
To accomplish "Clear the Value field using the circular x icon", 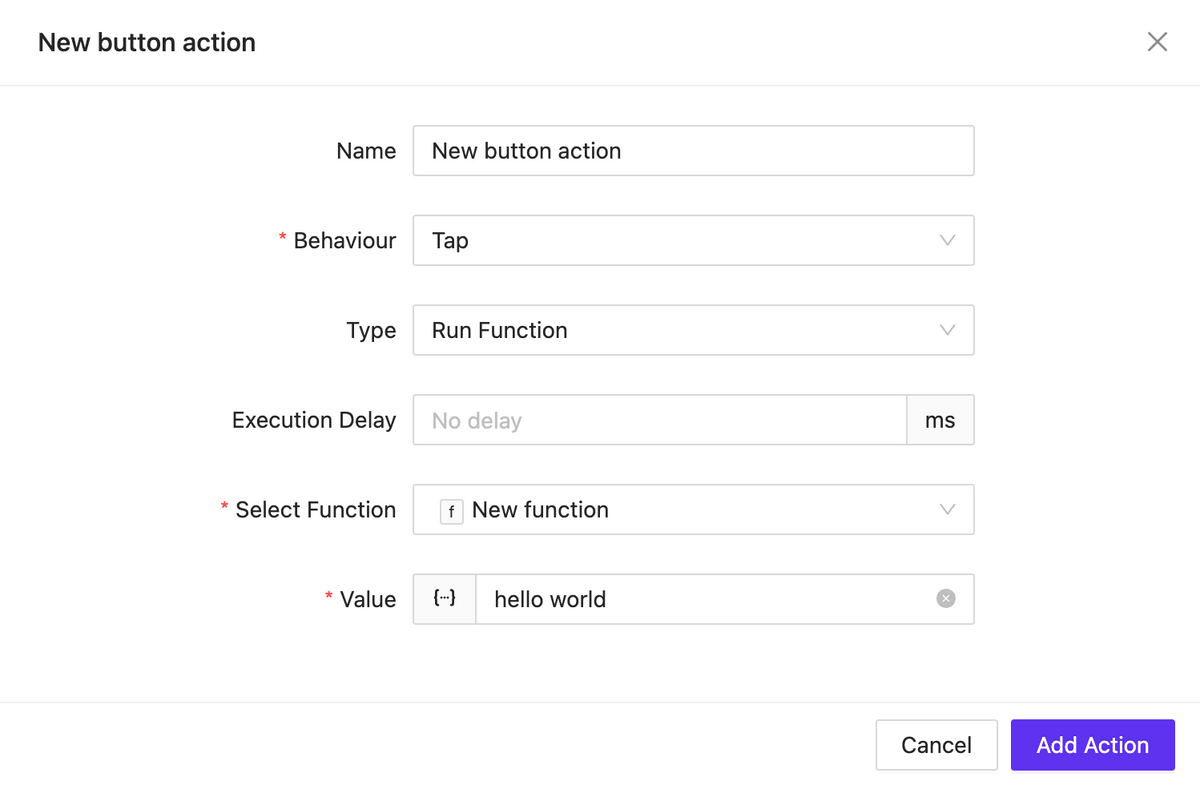I will click(x=945, y=598).
